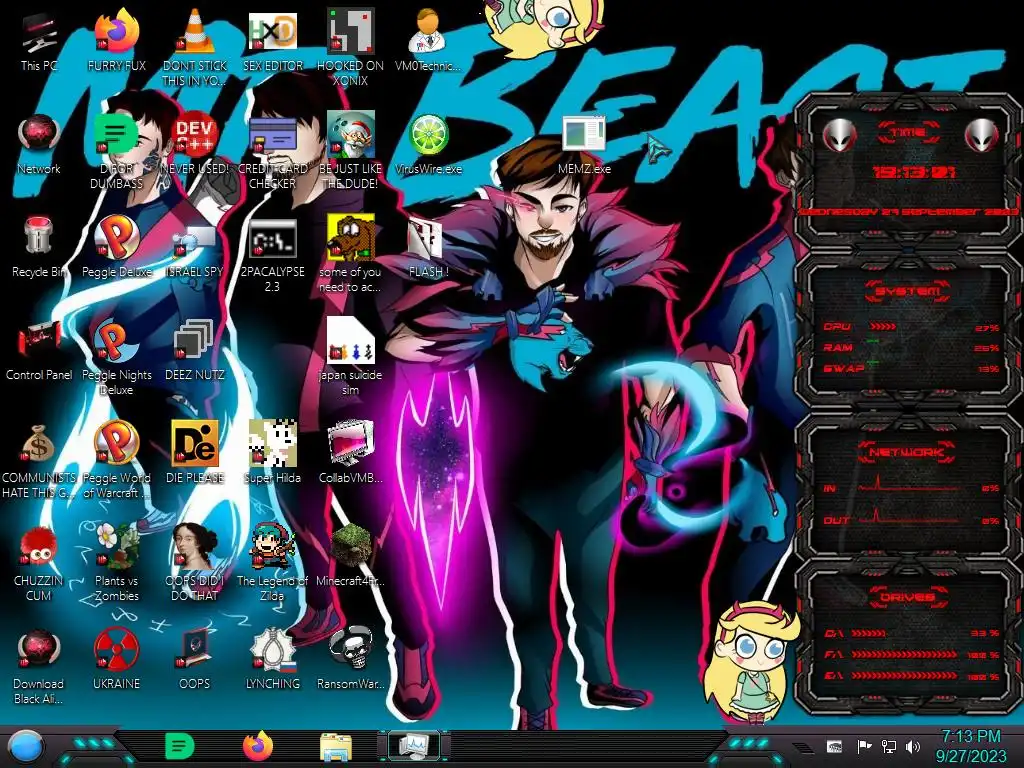This screenshot has width=1024, height=768.
Task: Open the BE JUST LIKE THE DUDE shortcut
Action: pyautogui.click(x=350, y=150)
